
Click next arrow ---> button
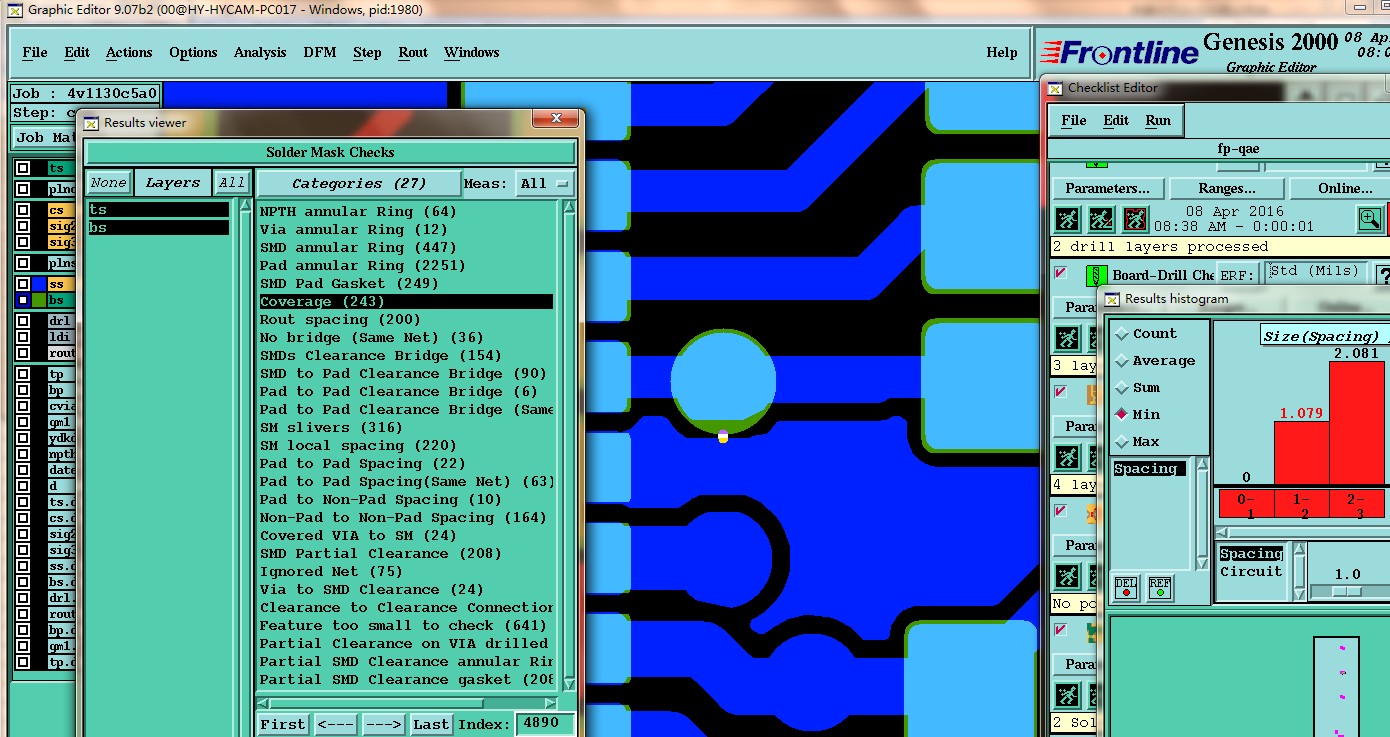383,724
